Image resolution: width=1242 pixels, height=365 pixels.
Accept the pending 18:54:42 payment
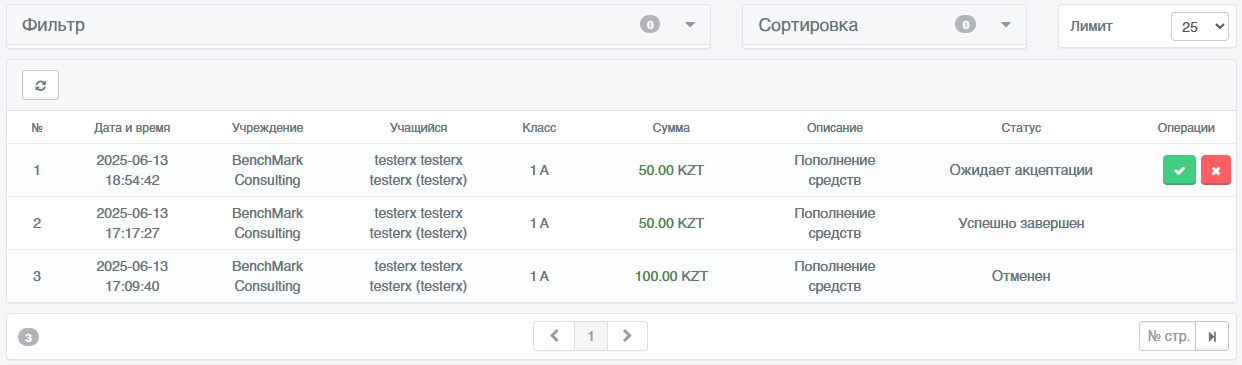(1179, 171)
